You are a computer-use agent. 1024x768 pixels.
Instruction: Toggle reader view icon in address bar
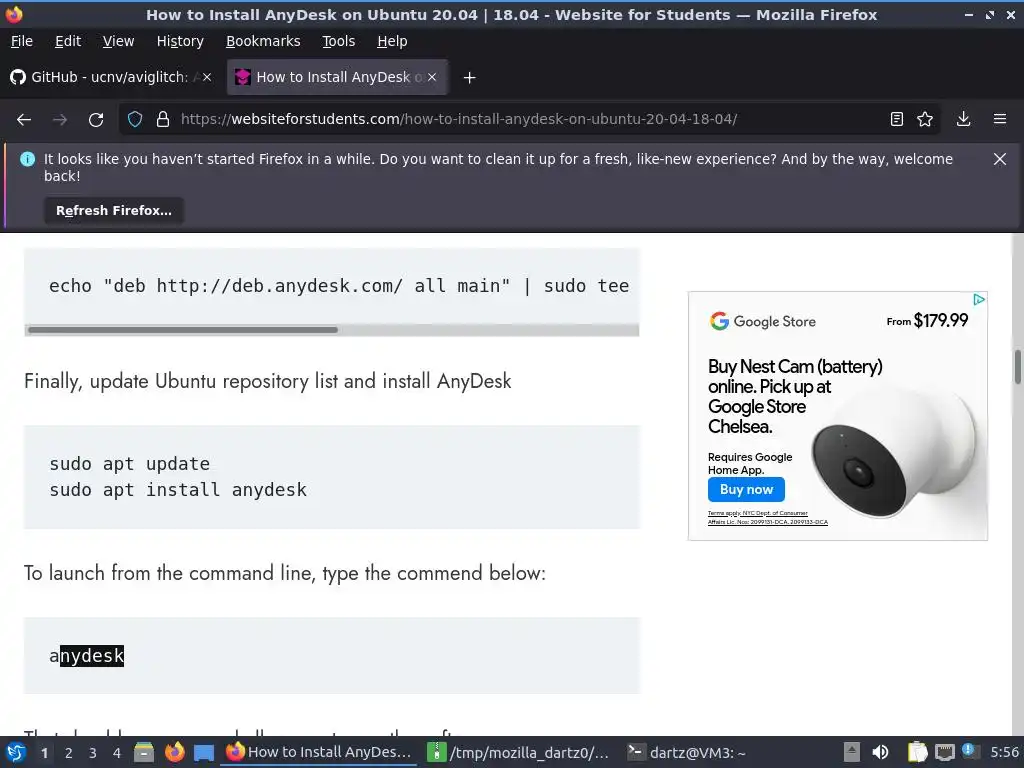pyautogui.click(x=897, y=120)
